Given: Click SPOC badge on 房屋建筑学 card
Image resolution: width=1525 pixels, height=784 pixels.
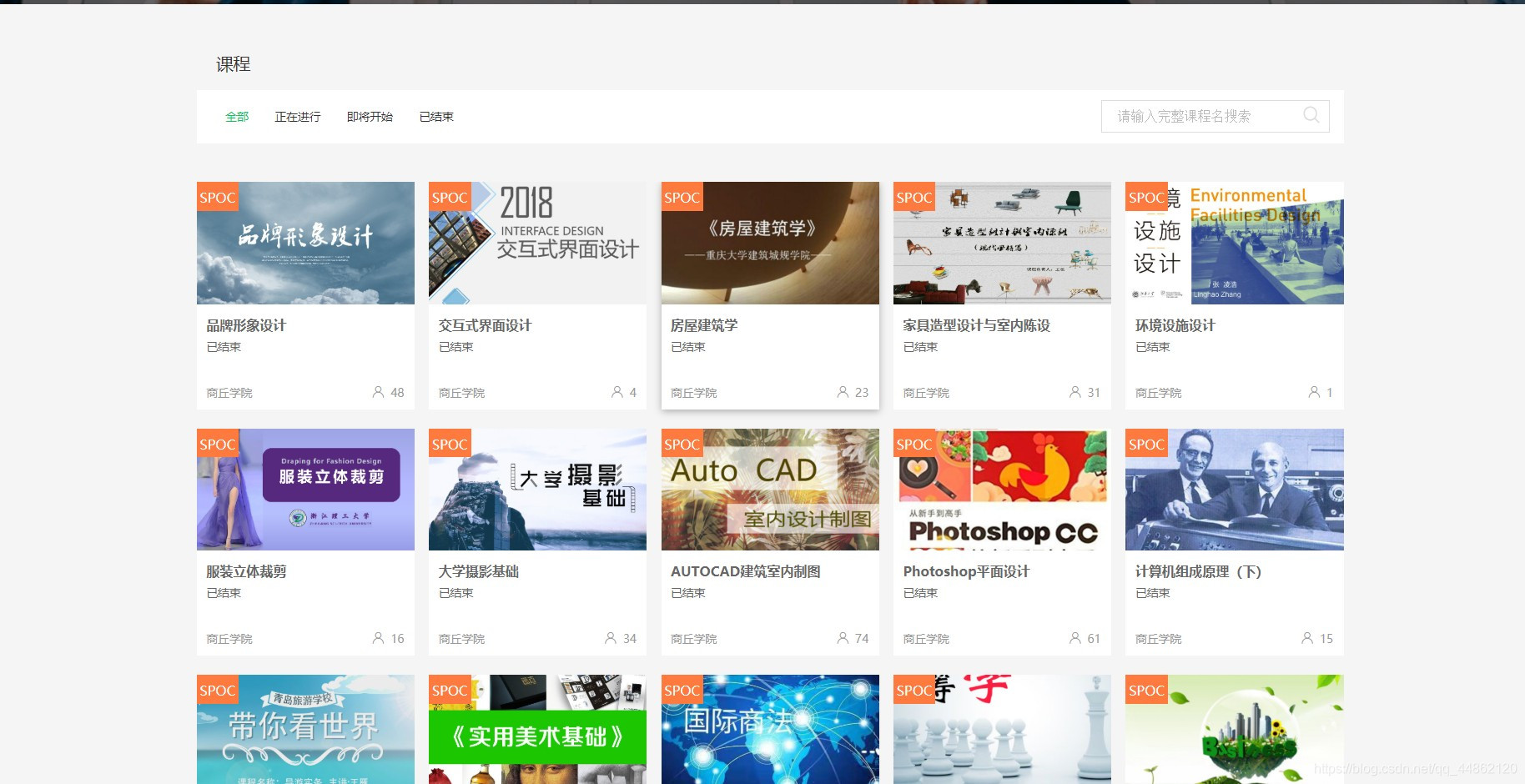Looking at the screenshot, I should (x=682, y=197).
